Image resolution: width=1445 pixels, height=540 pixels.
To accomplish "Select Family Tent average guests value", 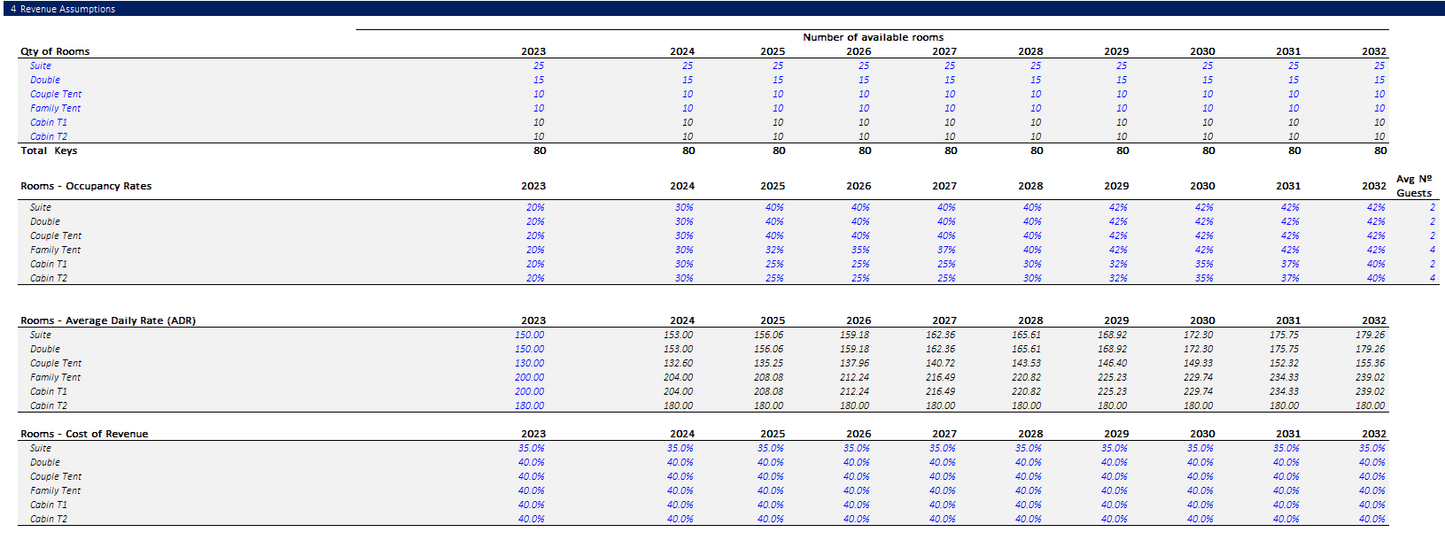I will 1432,250.
